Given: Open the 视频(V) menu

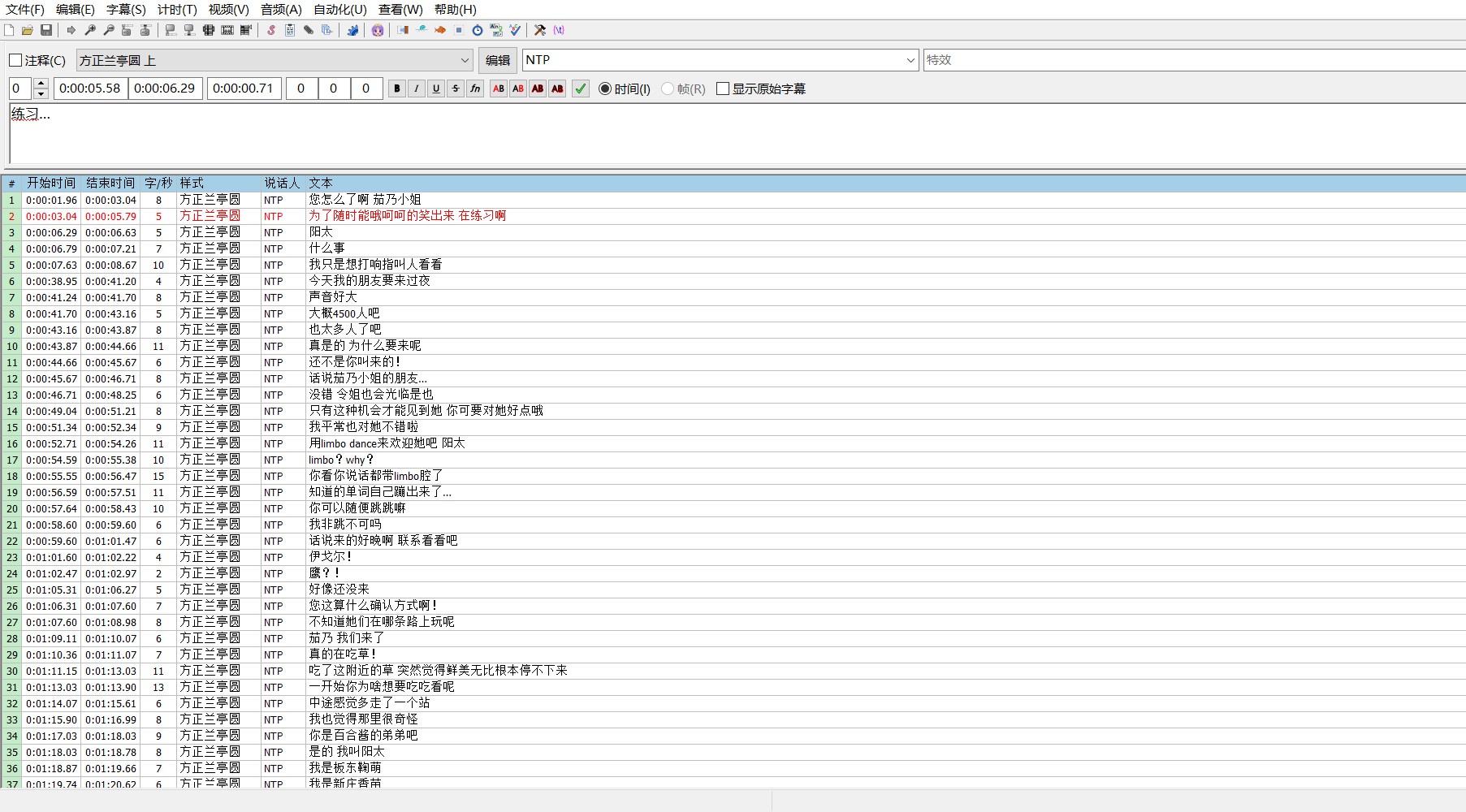Looking at the screenshot, I should [x=228, y=10].
